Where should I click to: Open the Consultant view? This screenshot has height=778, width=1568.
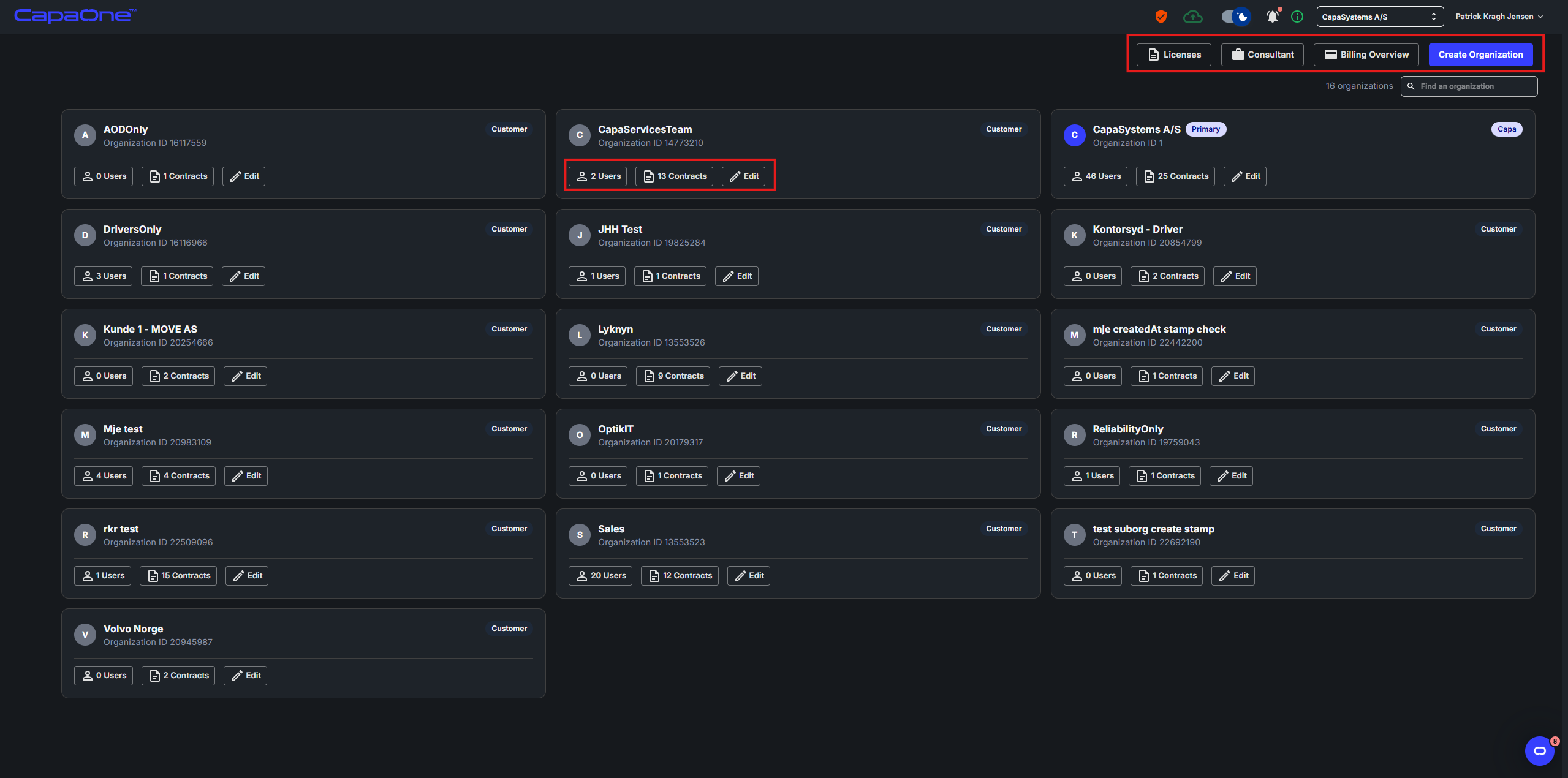1262,55
